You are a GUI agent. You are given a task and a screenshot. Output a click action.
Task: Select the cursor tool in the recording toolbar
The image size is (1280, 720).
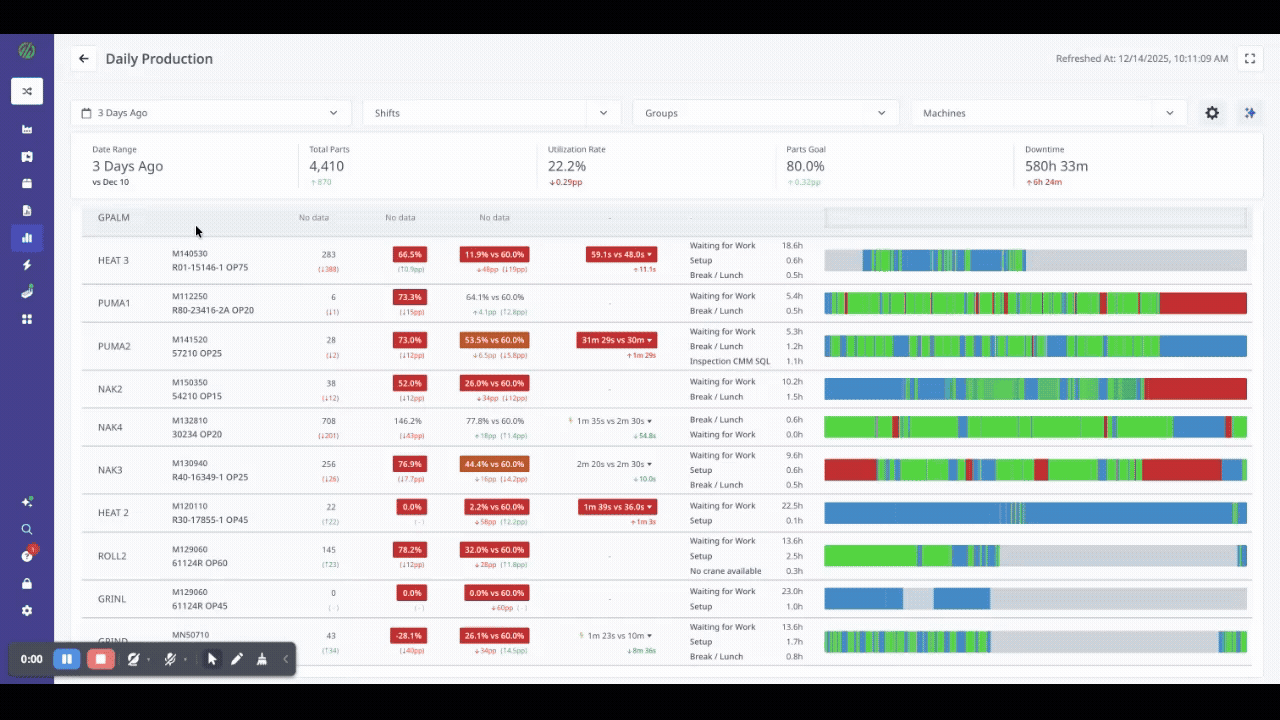(x=212, y=659)
